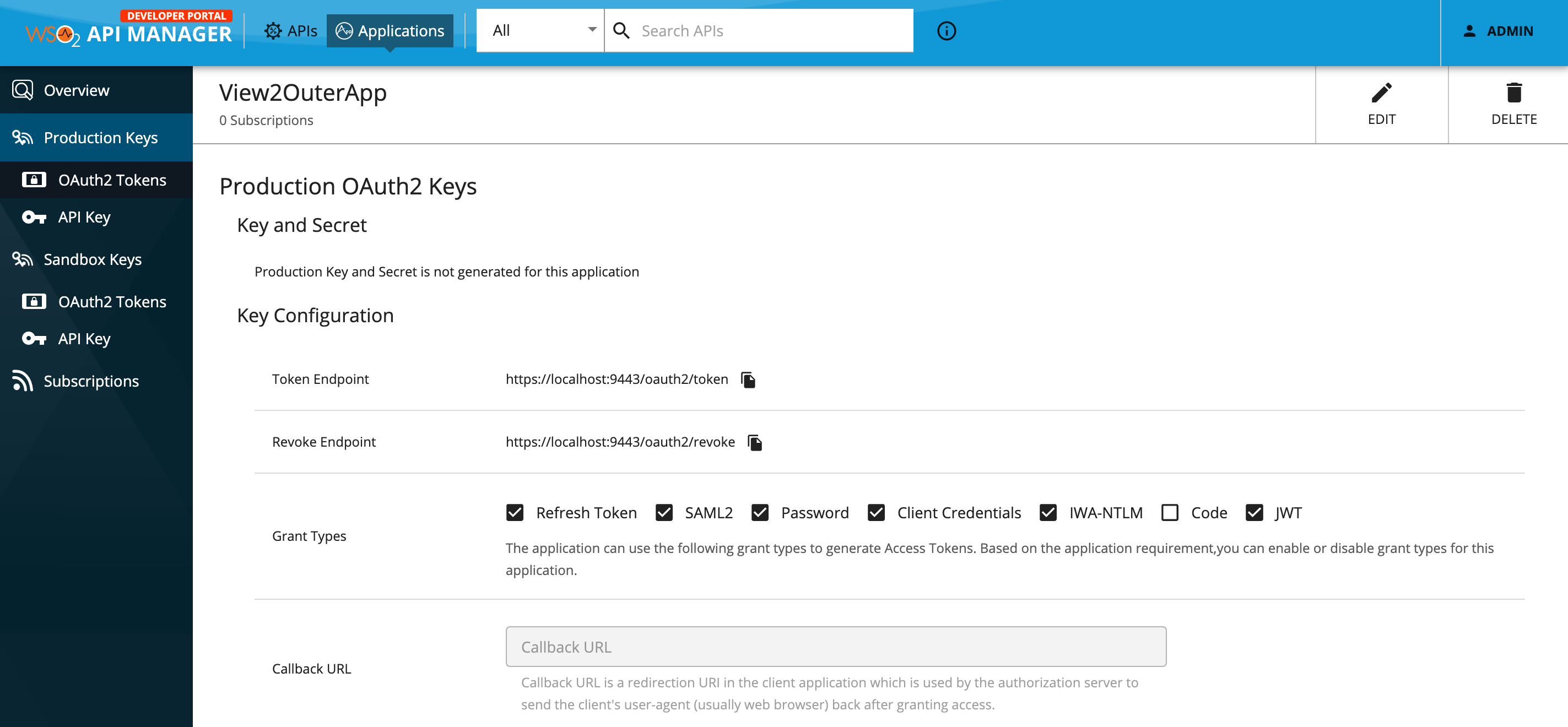Open OAuth2 Tokens under Production Keys

click(x=96, y=180)
